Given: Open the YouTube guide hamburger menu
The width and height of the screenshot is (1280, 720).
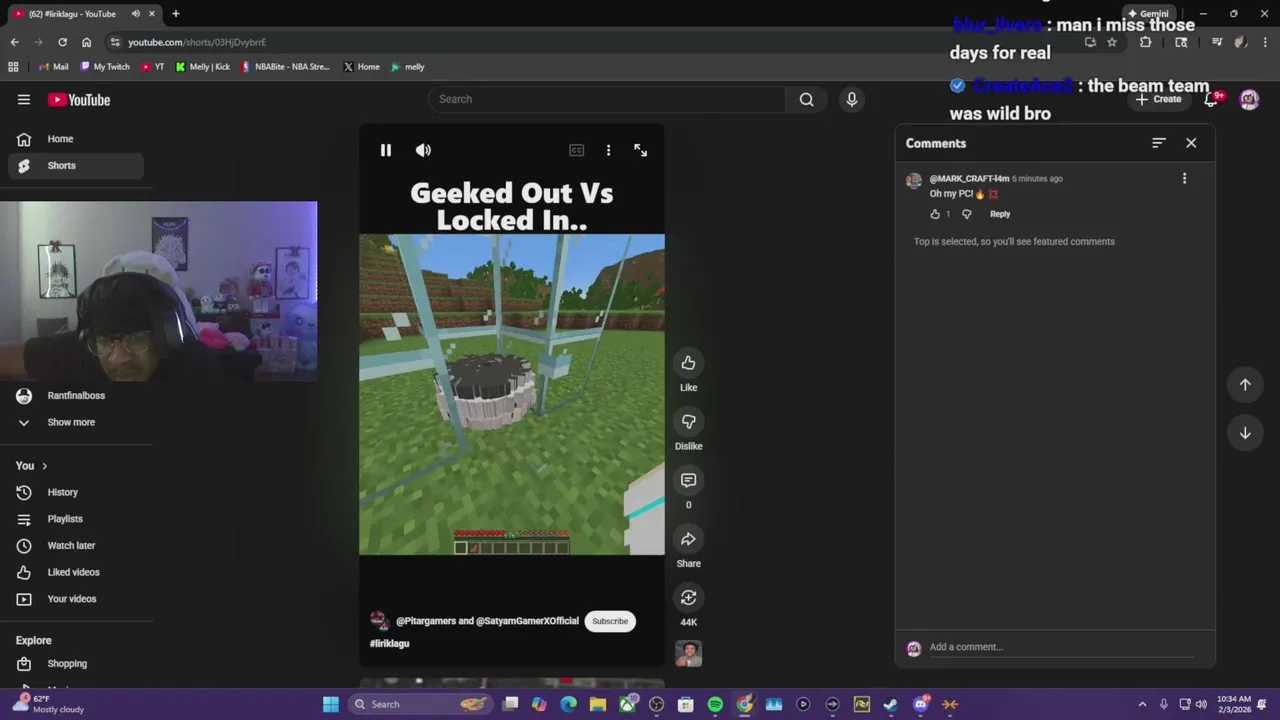Looking at the screenshot, I should (24, 100).
